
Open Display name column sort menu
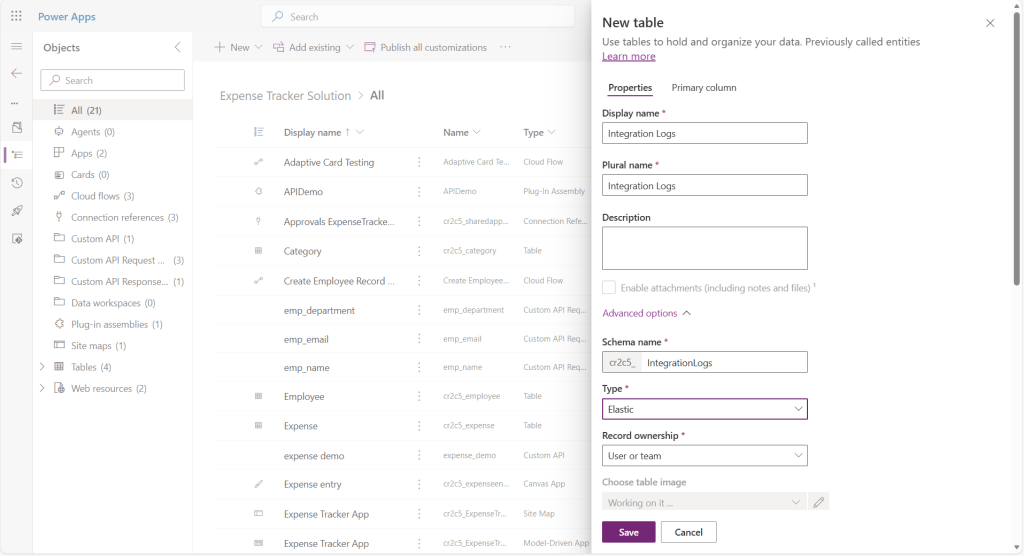pos(359,132)
